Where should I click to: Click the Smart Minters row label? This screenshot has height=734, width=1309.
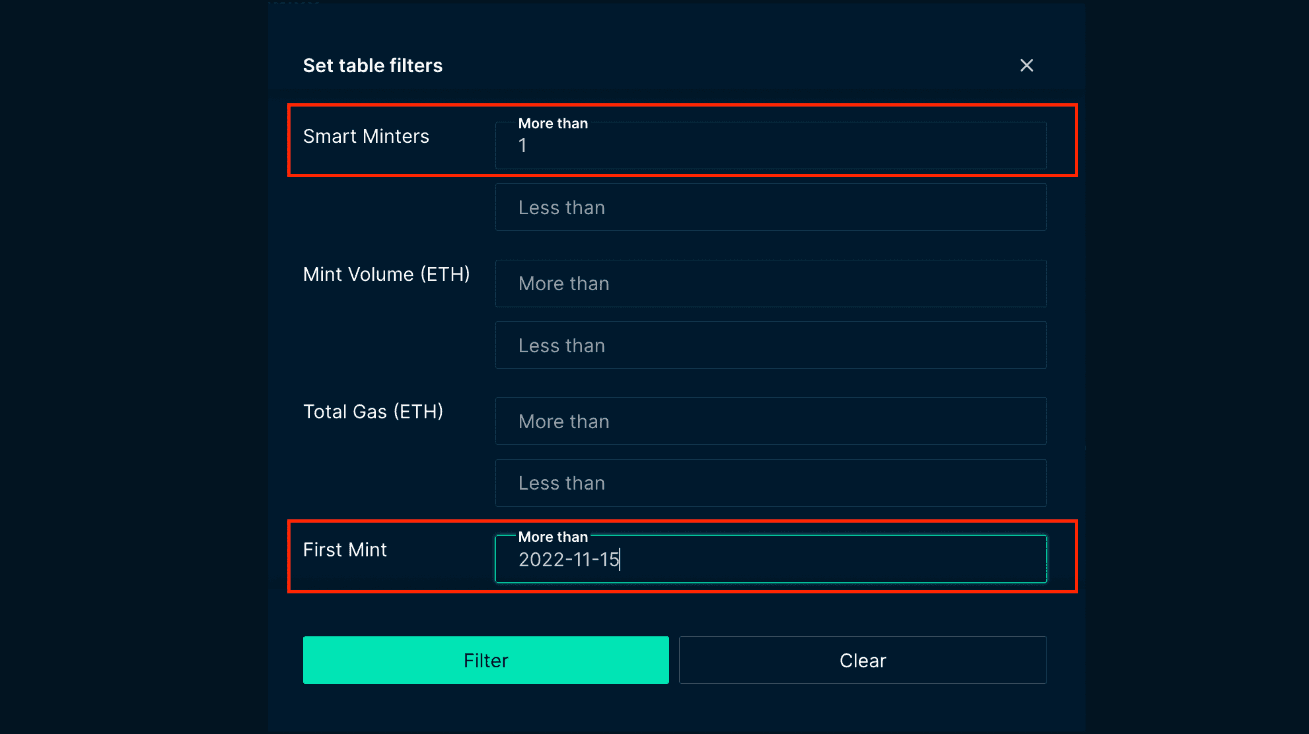point(366,136)
